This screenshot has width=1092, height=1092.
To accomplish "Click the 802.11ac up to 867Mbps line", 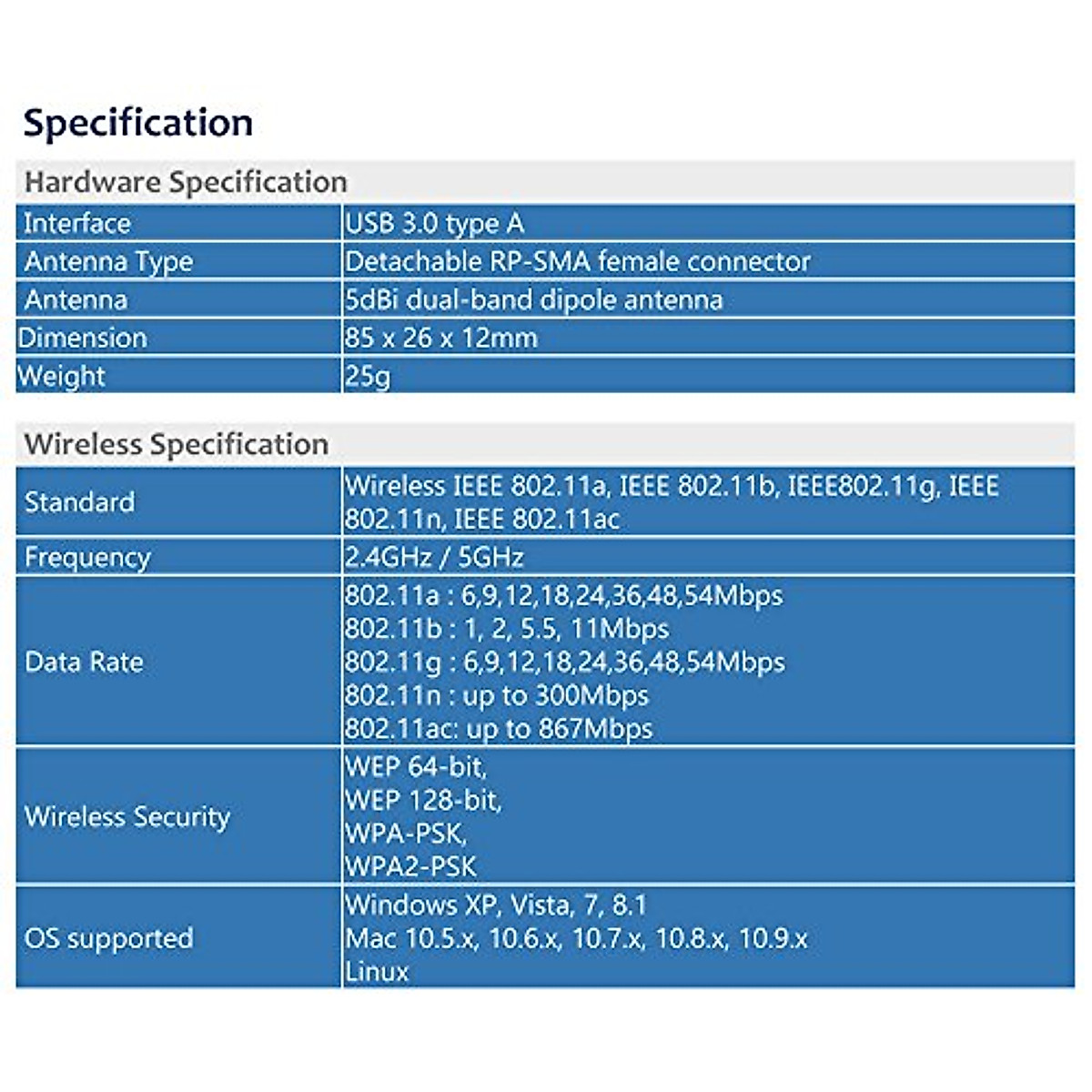I will [x=498, y=729].
